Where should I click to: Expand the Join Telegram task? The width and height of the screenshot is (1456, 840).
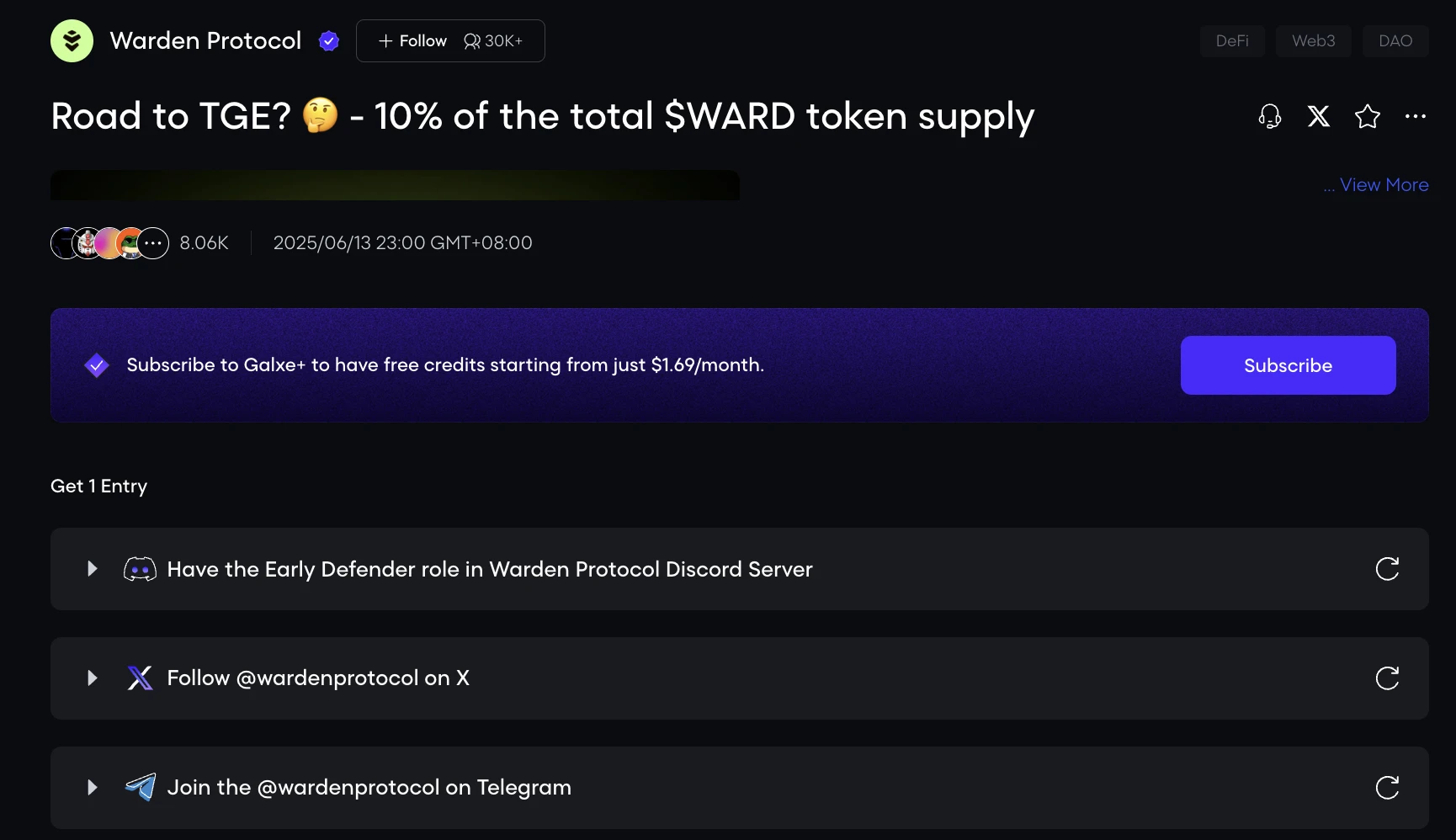[93, 788]
